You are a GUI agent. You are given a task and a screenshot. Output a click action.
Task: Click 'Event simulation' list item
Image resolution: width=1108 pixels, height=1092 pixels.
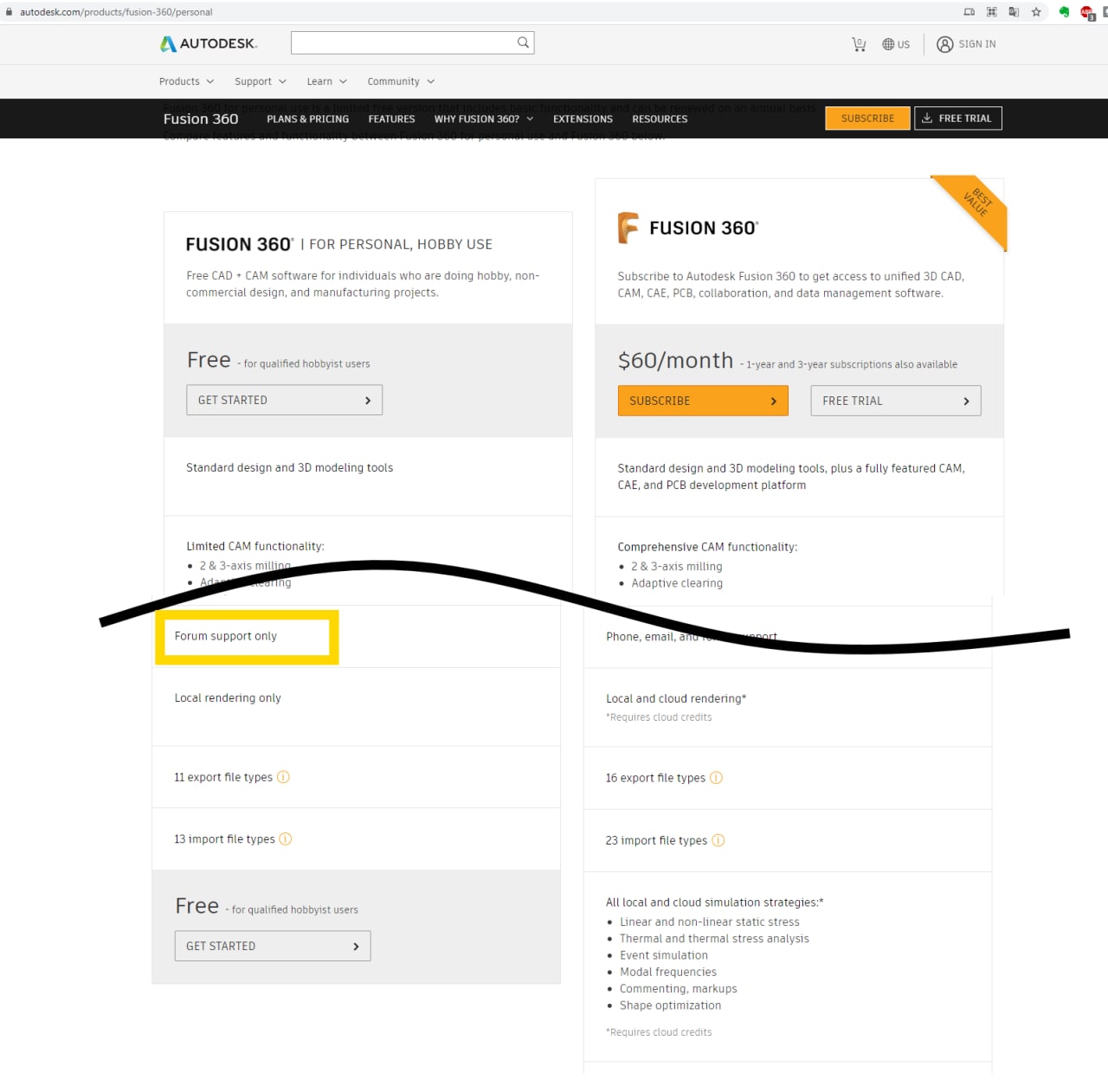(x=664, y=955)
